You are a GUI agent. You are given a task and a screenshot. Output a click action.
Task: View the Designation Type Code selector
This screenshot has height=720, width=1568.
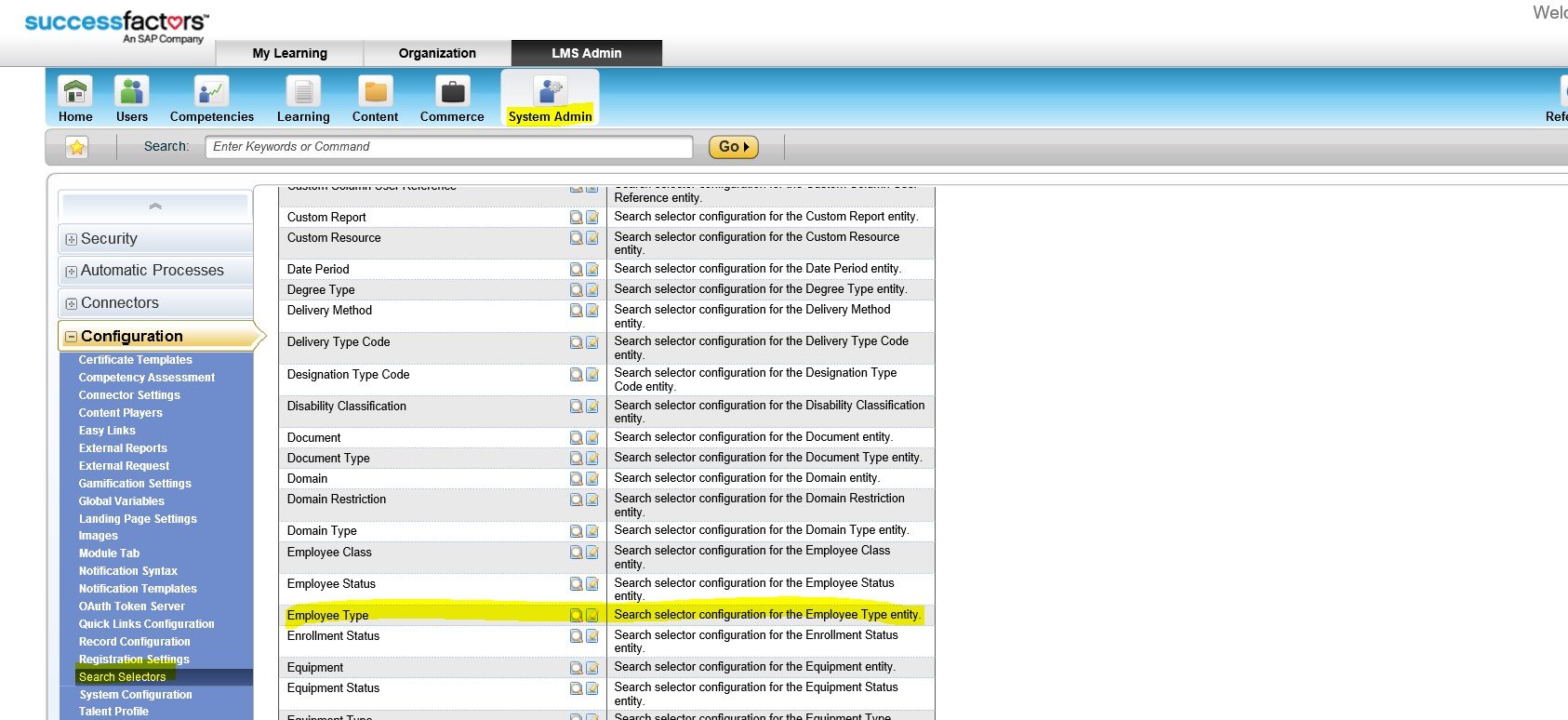(577, 375)
